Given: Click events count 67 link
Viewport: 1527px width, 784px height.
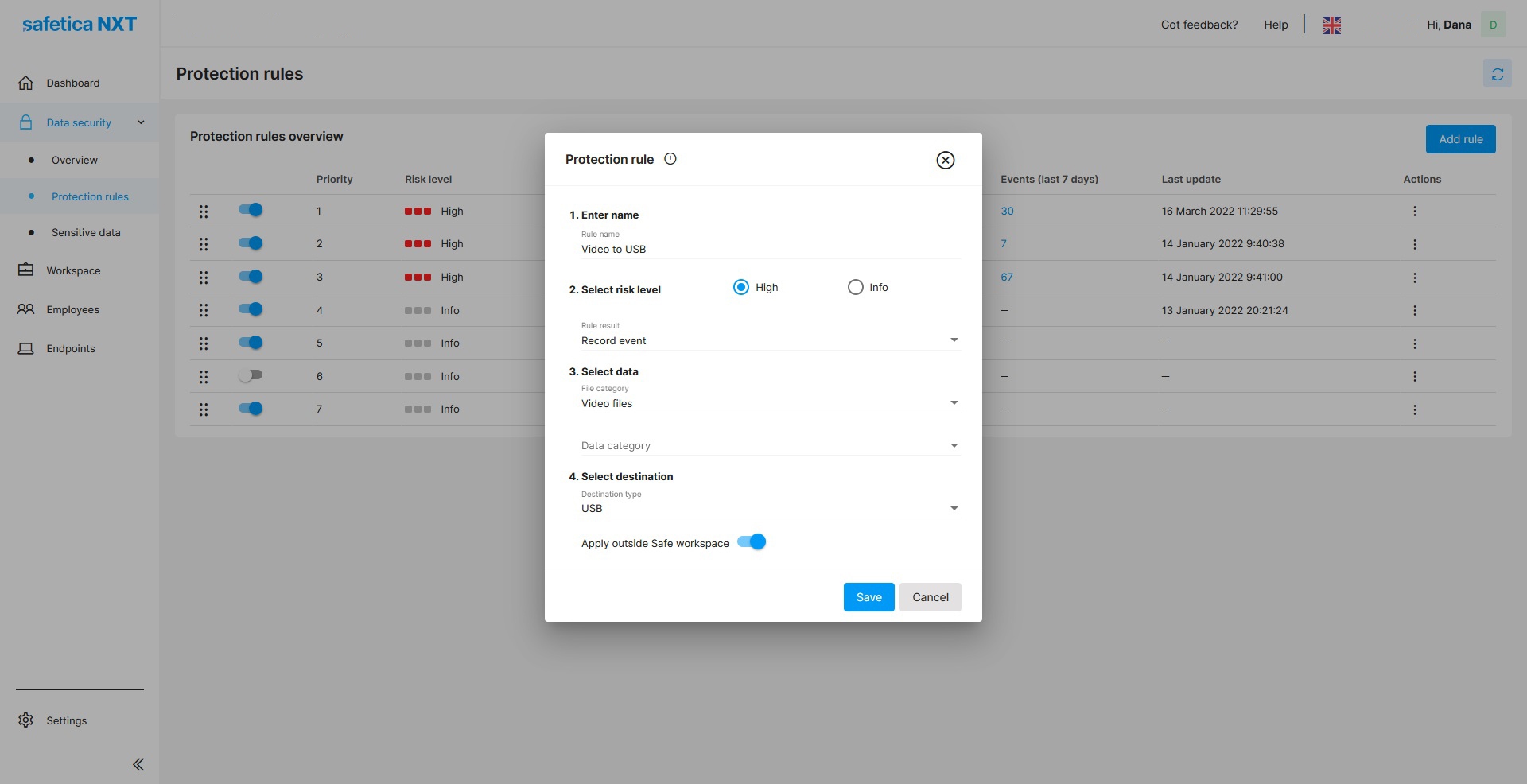Looking at the screenshot, I should pyautogui.click(x=1007, y=277).
